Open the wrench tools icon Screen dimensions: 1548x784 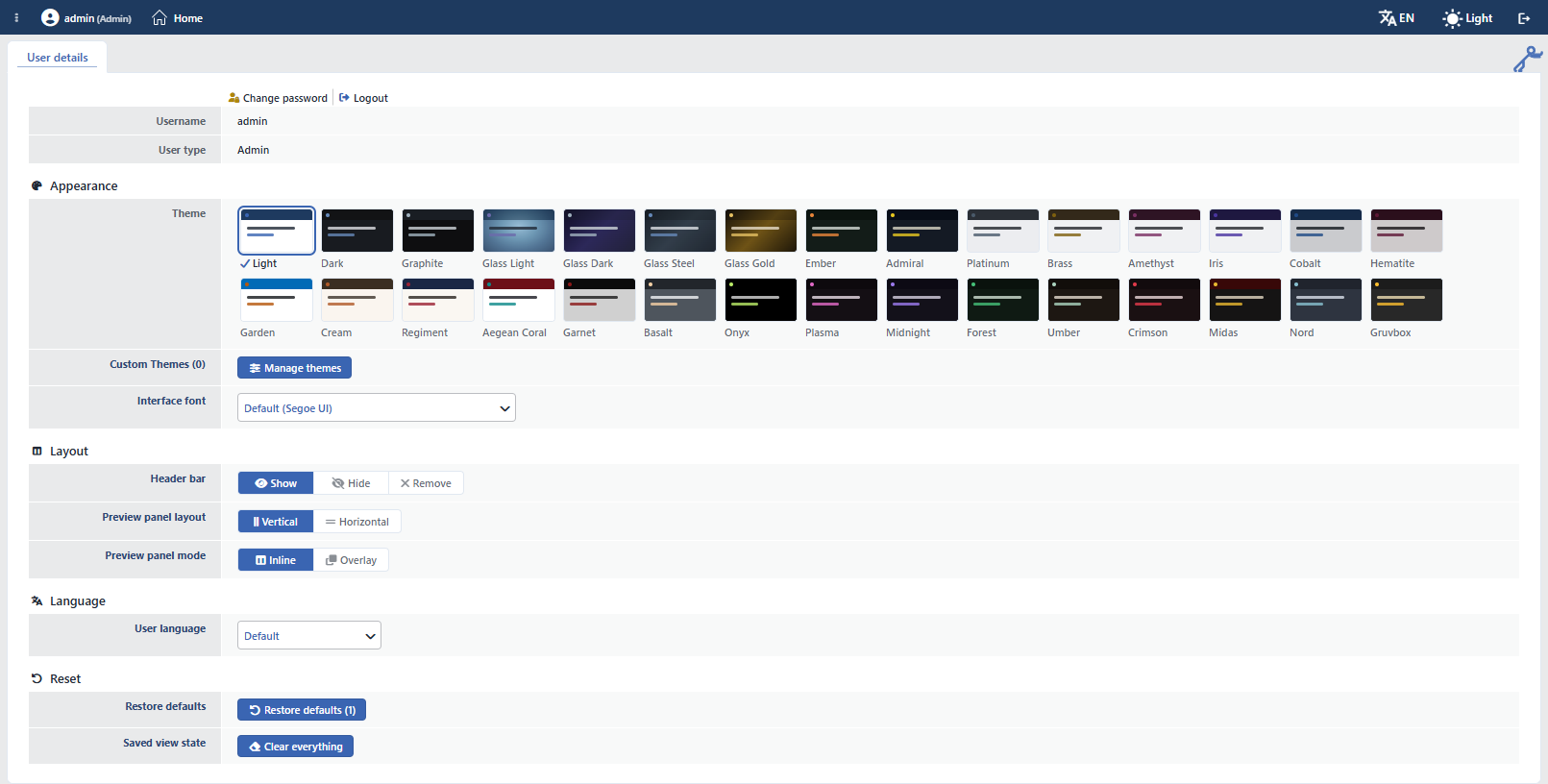click(1527, 60)
